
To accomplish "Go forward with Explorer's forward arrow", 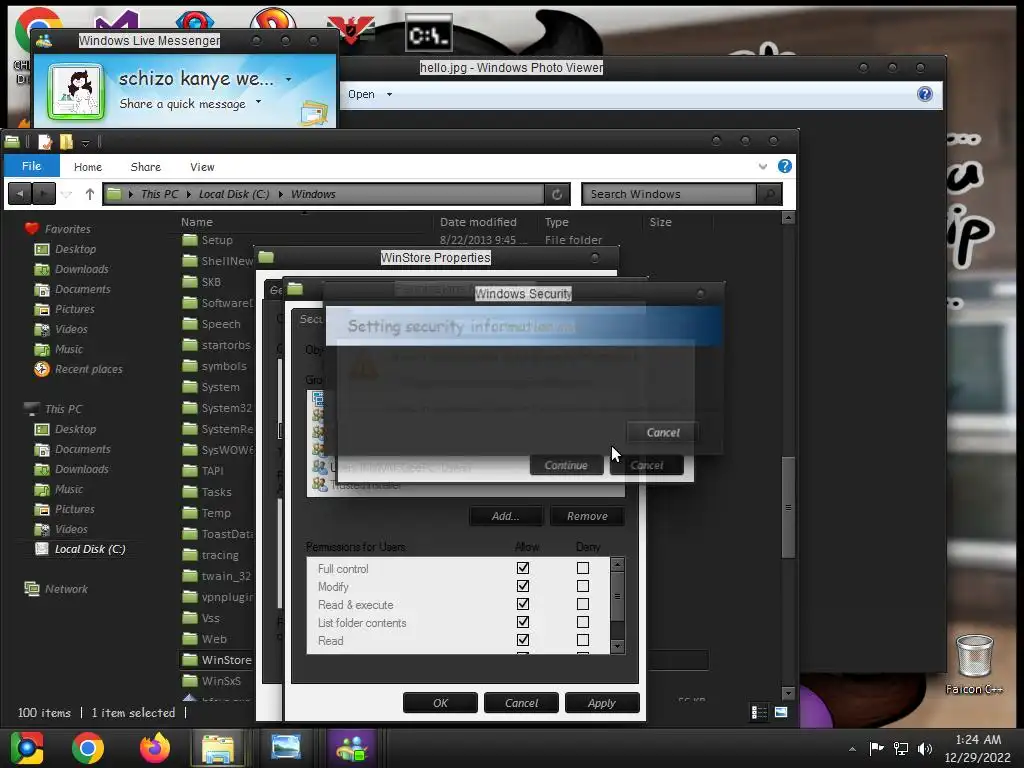I will click(44, 194).
